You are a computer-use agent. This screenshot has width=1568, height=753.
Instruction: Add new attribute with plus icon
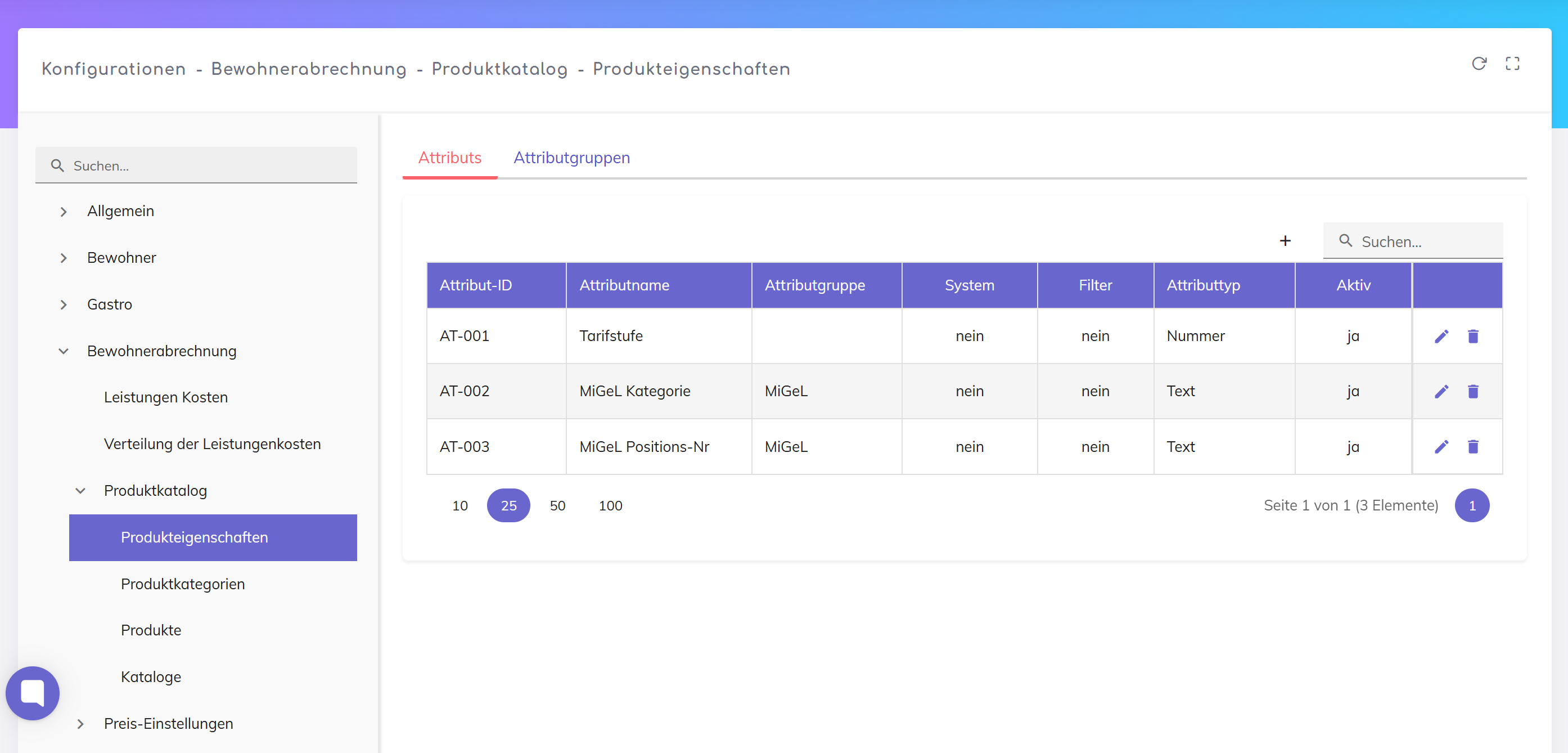point(1285,241)
